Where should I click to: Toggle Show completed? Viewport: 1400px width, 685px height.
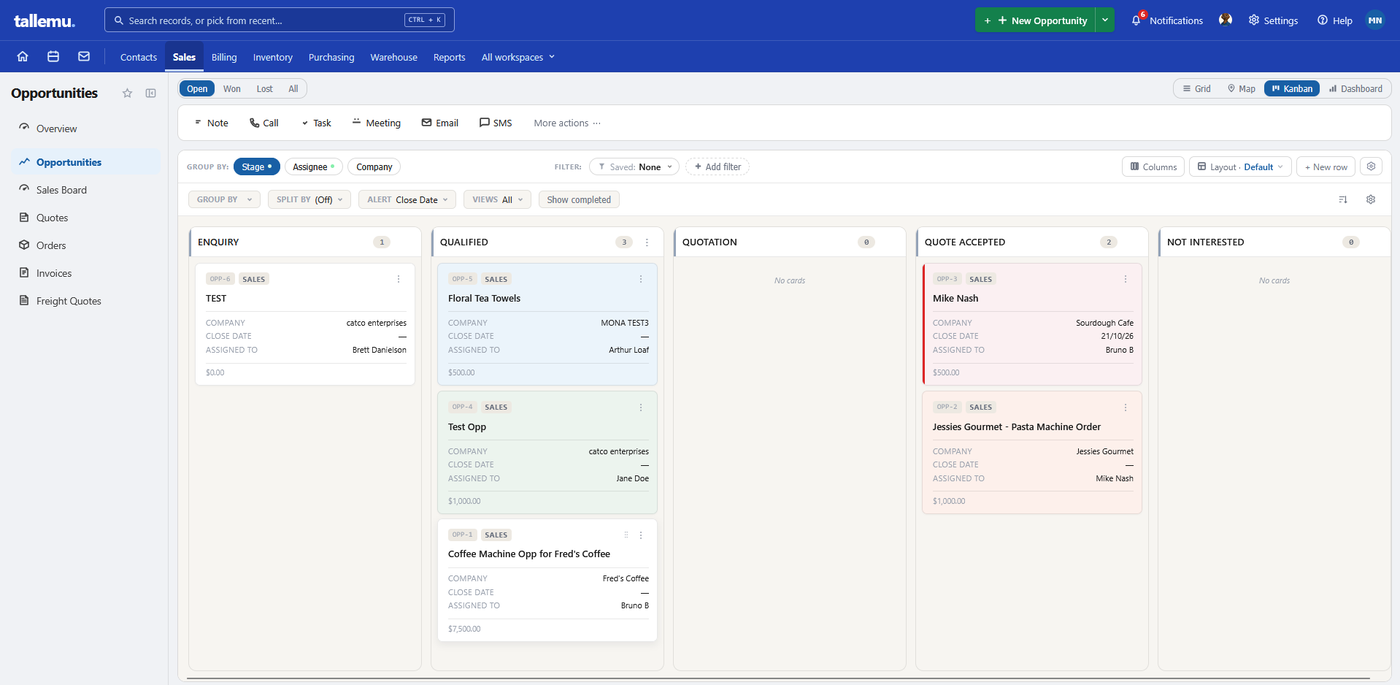pyautogui.click(x=579, y=199)
